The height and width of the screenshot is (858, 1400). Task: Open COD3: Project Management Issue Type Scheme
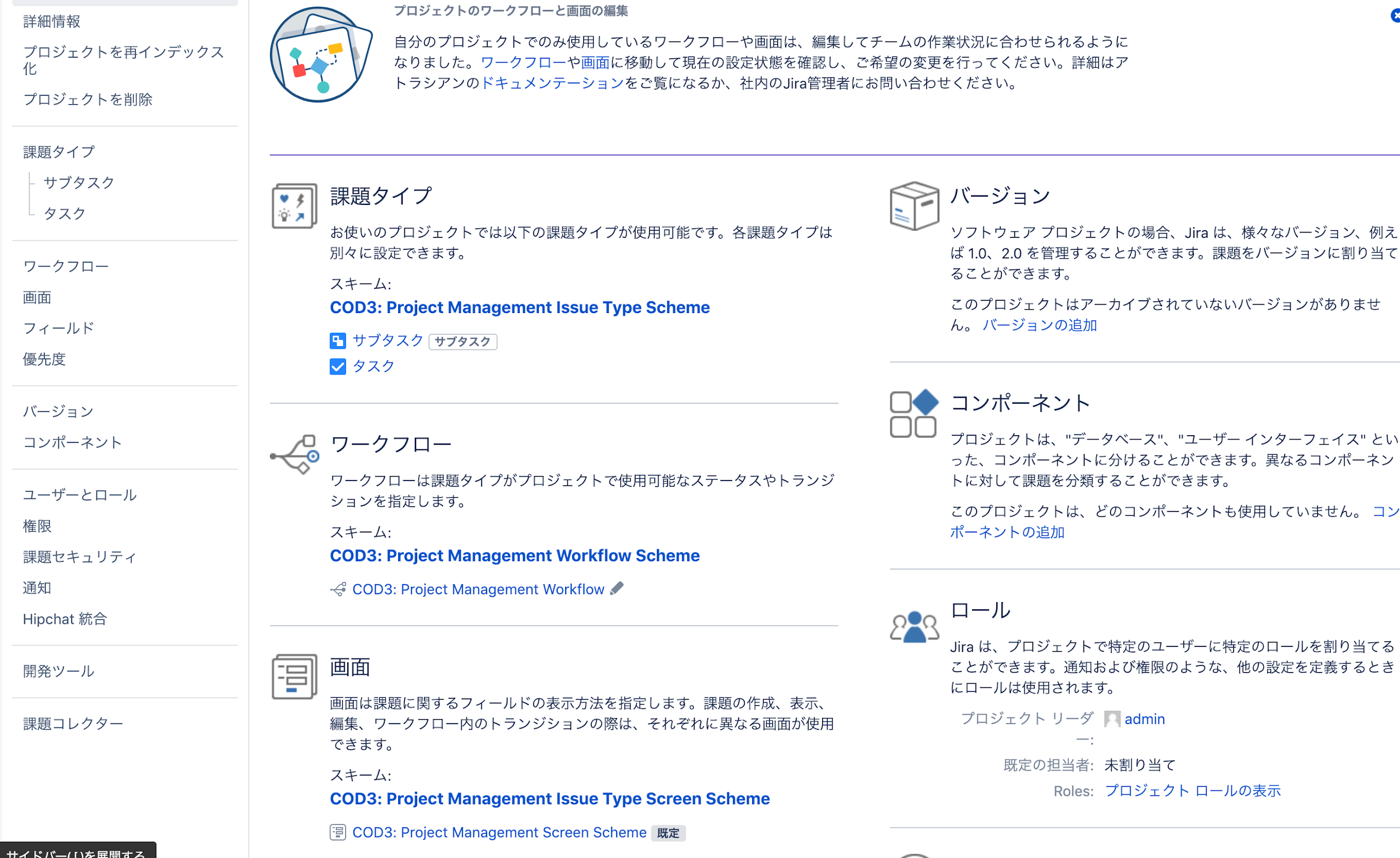pos(520,307)
